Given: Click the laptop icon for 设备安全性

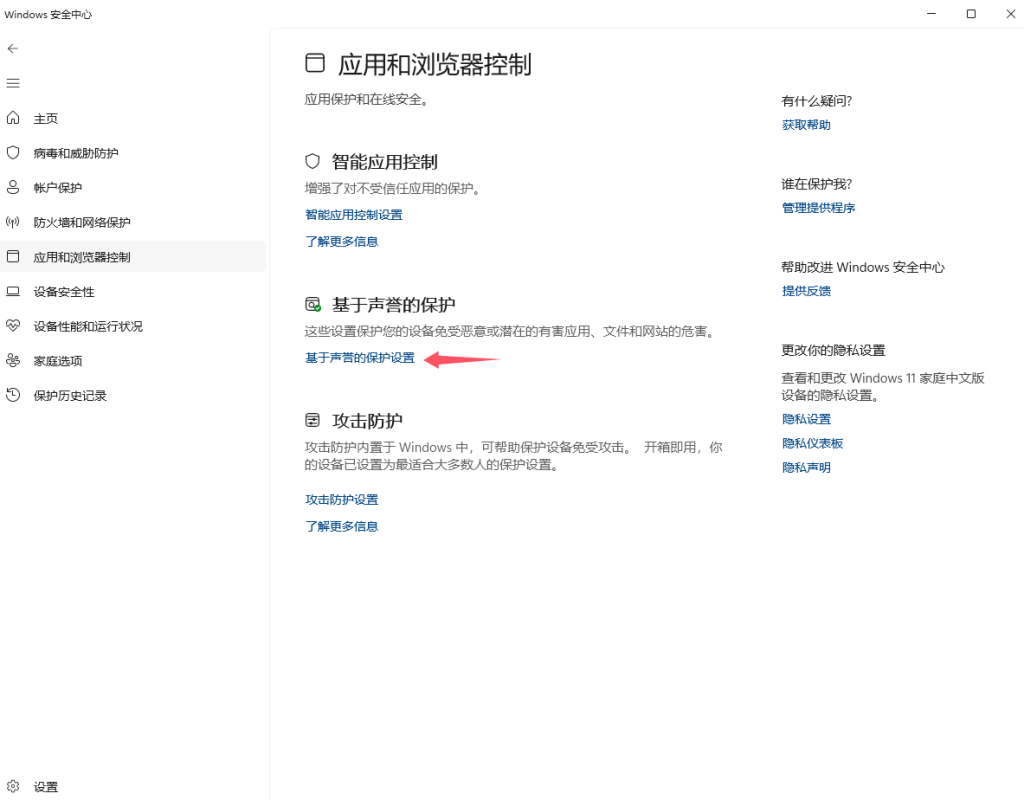Looking at the screenshot, I should (x=13, y=291).
